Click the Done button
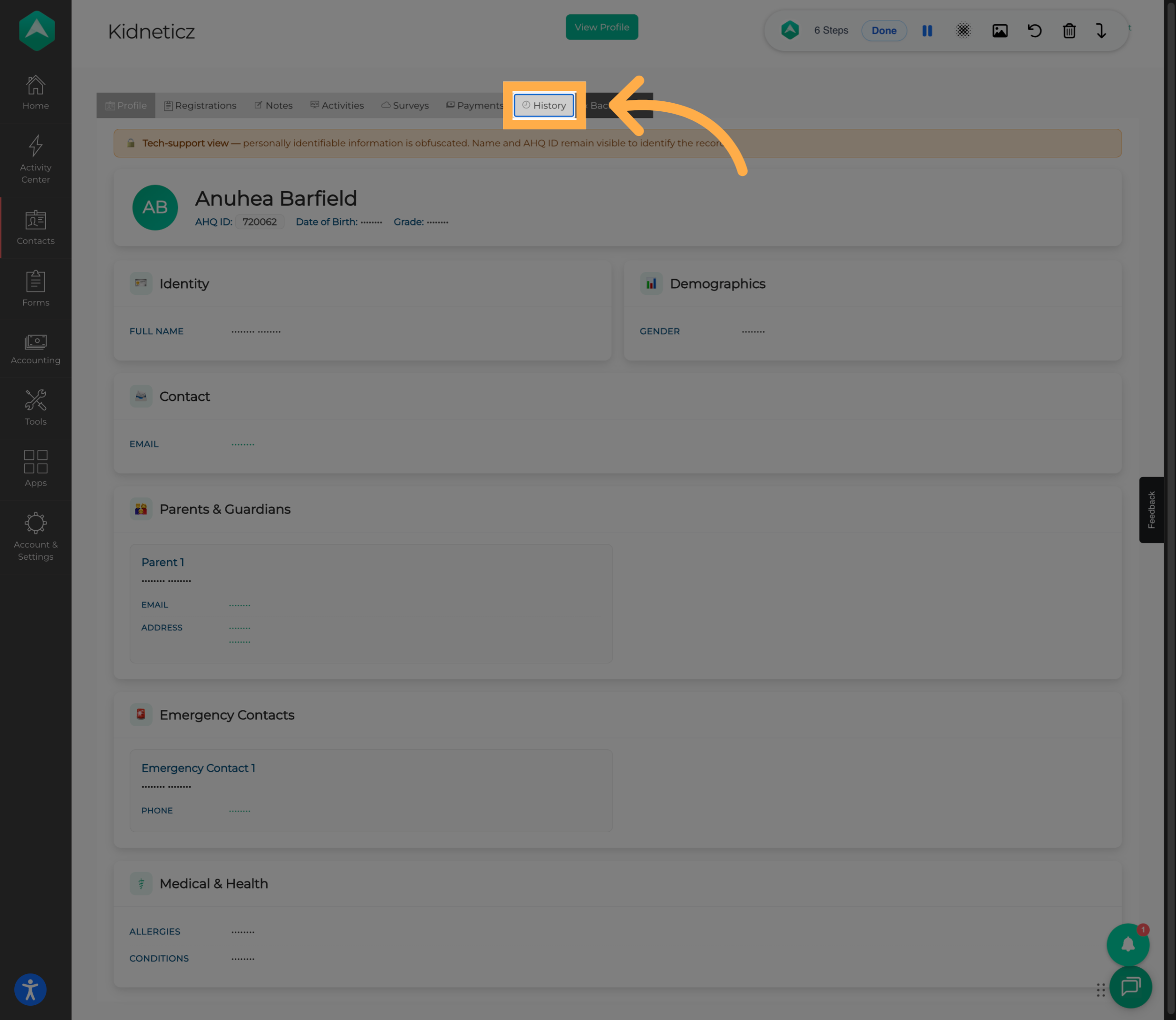Image resolution: width=1176 pixels, height=1020 pixels. click(884, 31)
